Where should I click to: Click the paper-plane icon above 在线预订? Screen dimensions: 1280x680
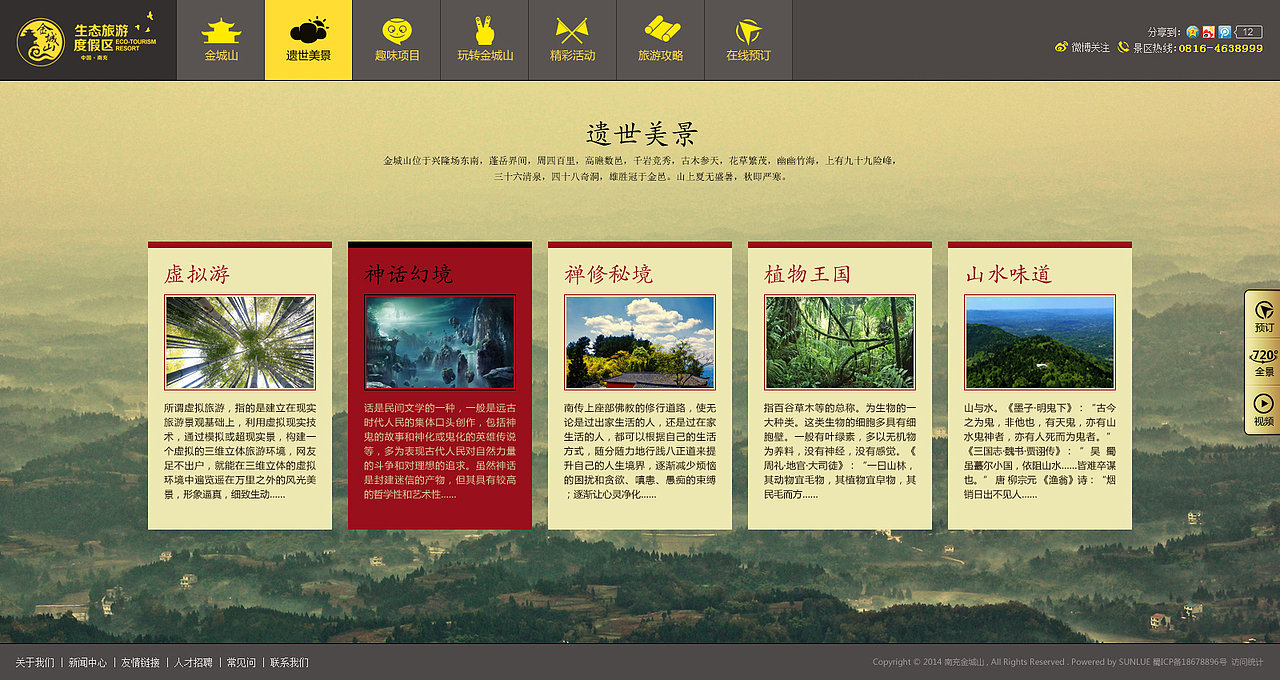click(x=747, y=28)
